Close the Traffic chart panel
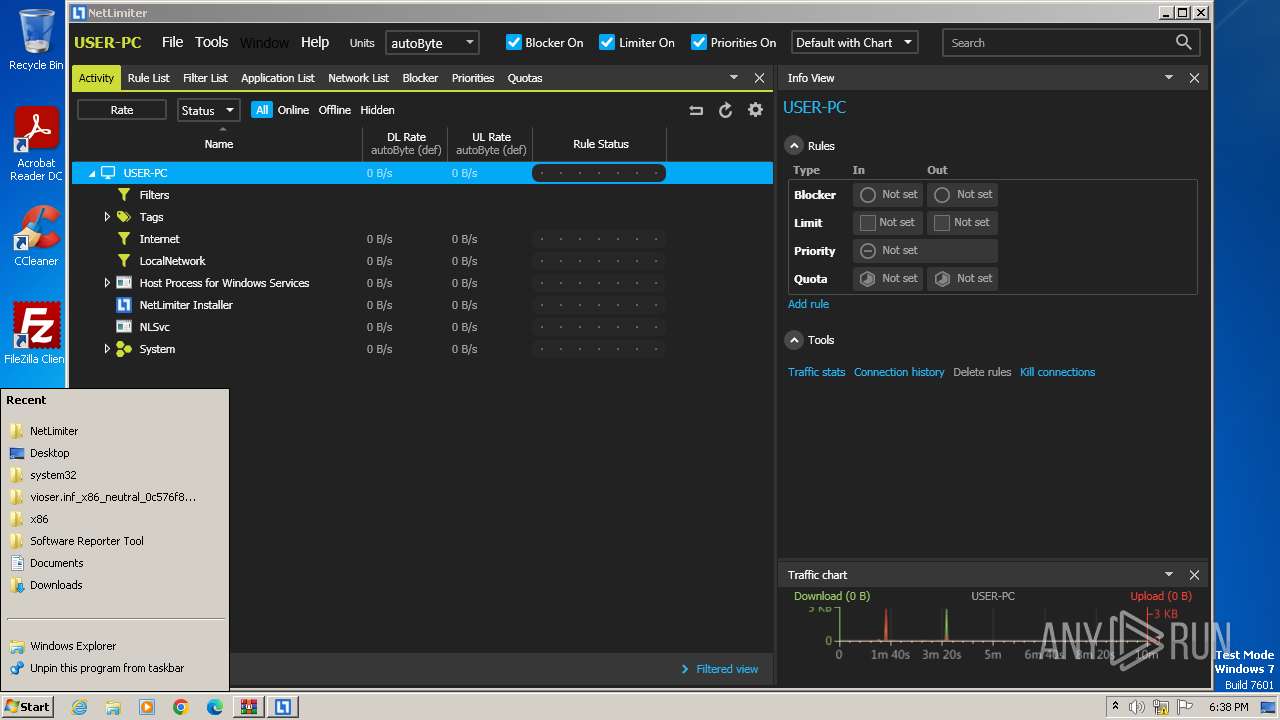This screenshot has height=720, width=1280. (x=1194, y=575)
